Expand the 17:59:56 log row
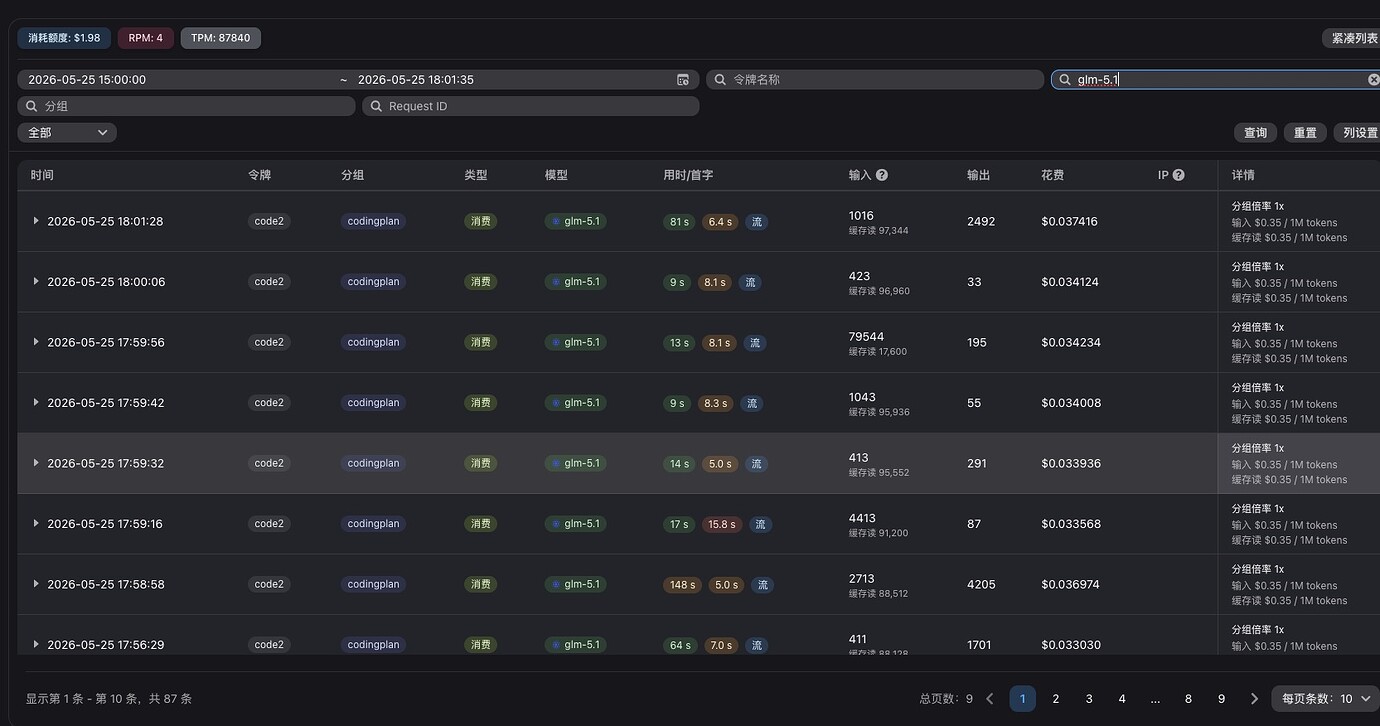Image resolution: width=1380 pixels, height=726 pixels. pyautogui.click(x=36, y=342)
